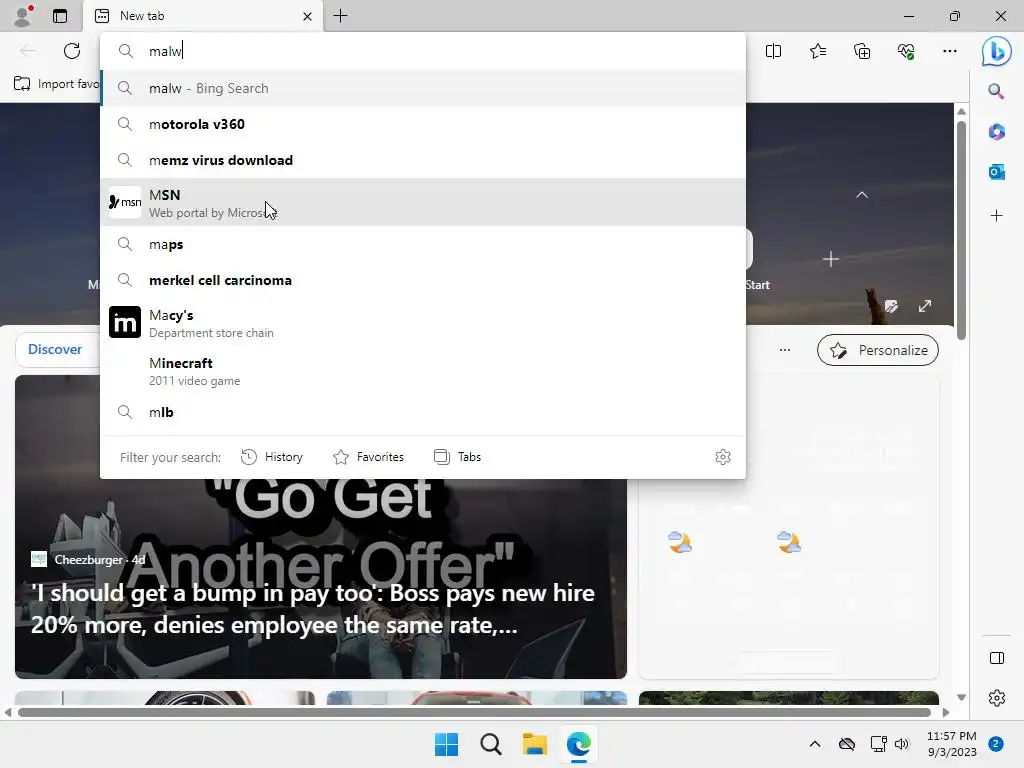Open sidebar settings gear icon
Viewport: 1024px width, 768px height.
point(997,698)
